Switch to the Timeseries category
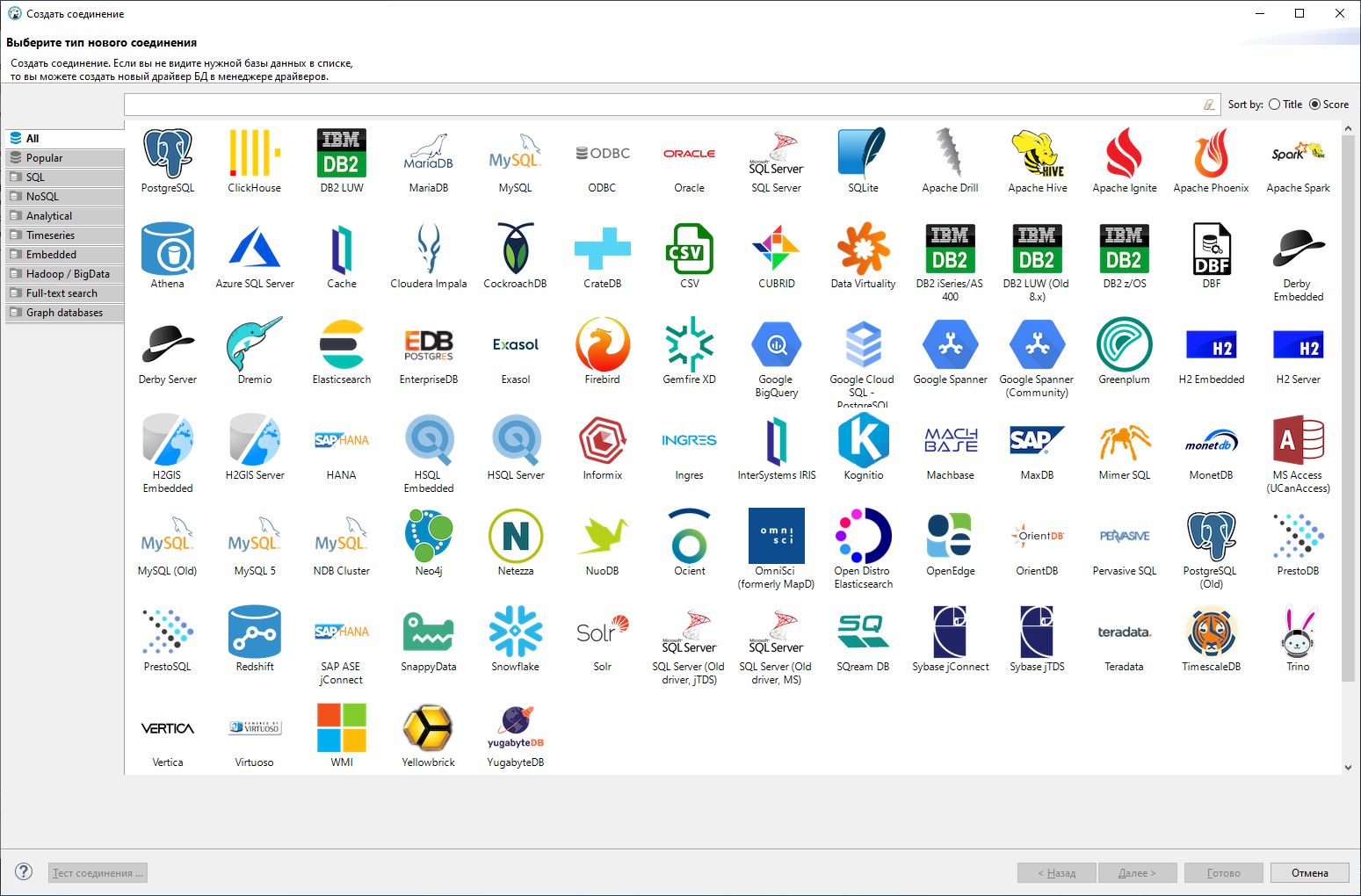The height and width of the screenshot is (896, 1361). tap(65, 235)
